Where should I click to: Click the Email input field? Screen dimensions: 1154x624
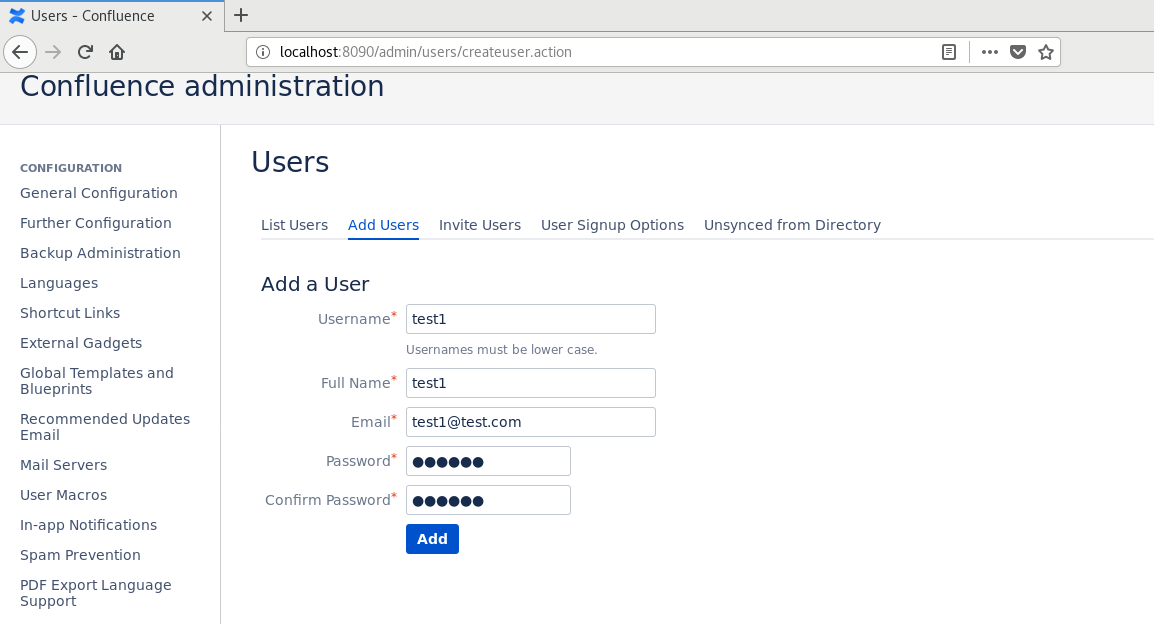pyautogui.click(x=531, y=422)
